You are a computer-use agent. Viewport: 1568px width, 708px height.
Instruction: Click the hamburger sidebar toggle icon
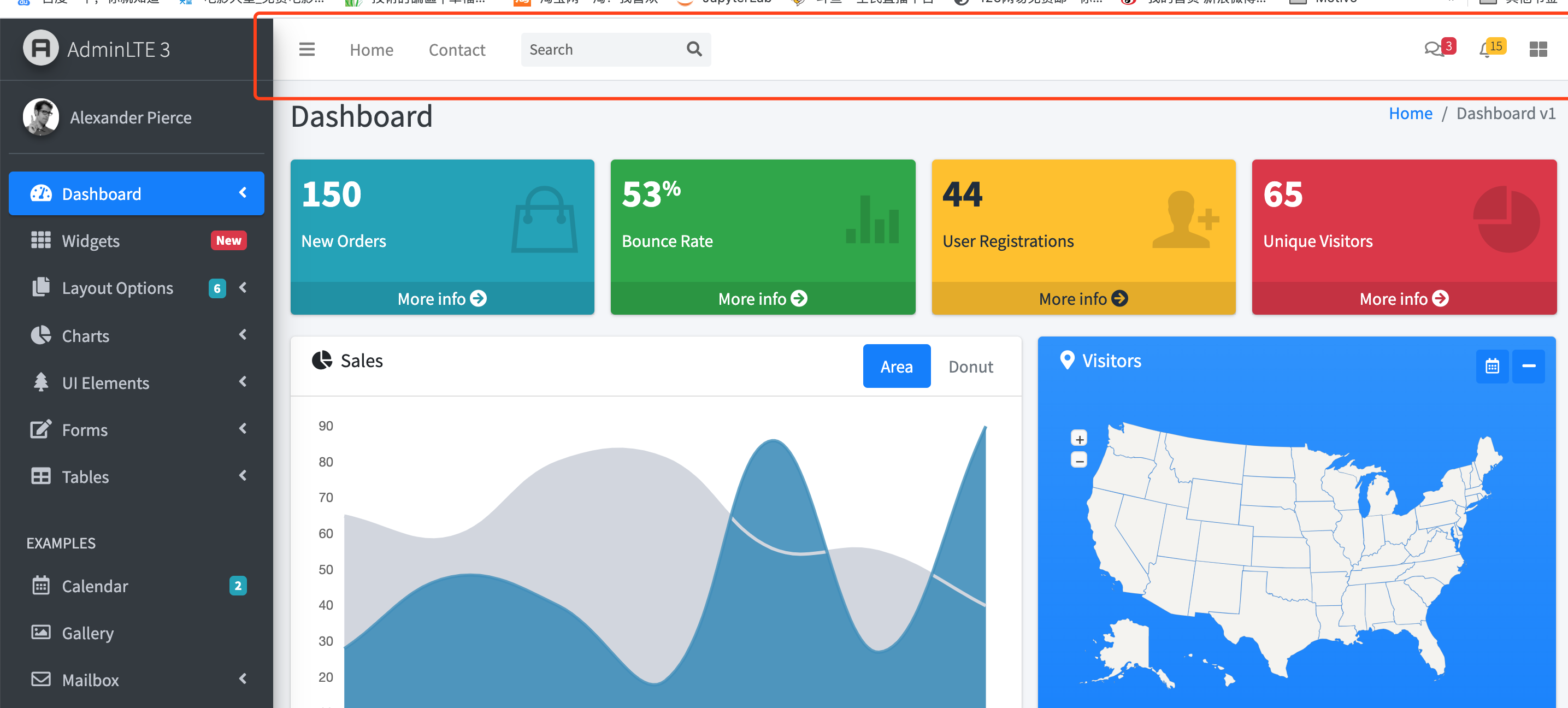pos(307,49)
